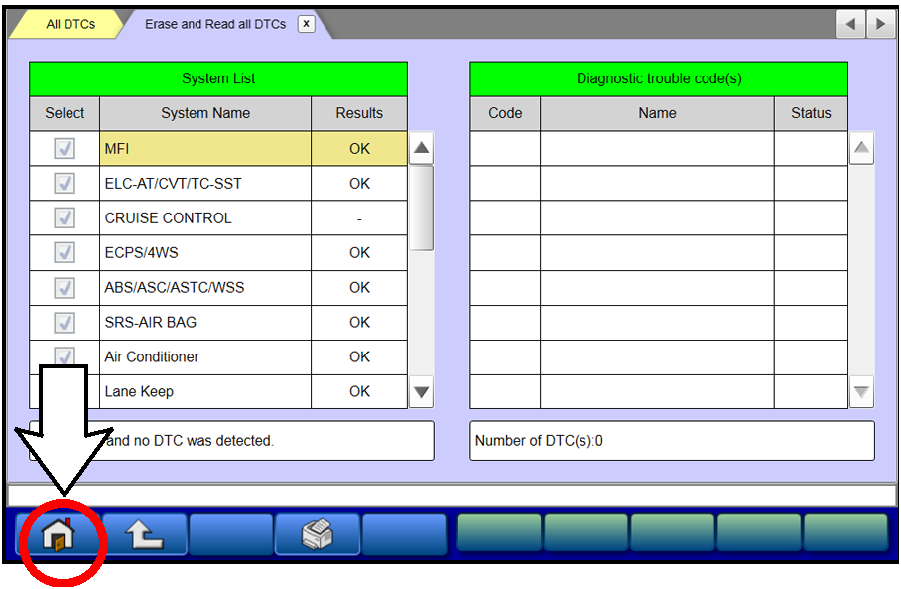Toggle the MFI system checkbox

tap(64, 149)
